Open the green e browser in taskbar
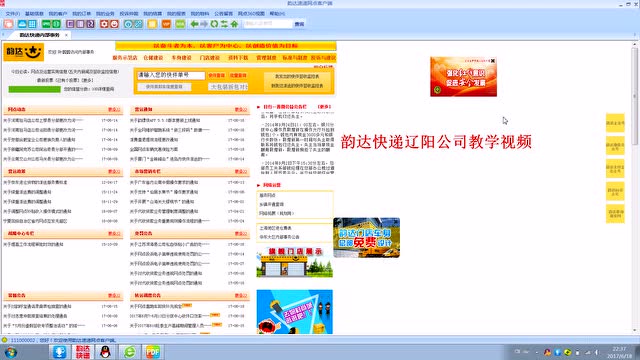The image size is (640, 360). point(129,352)
